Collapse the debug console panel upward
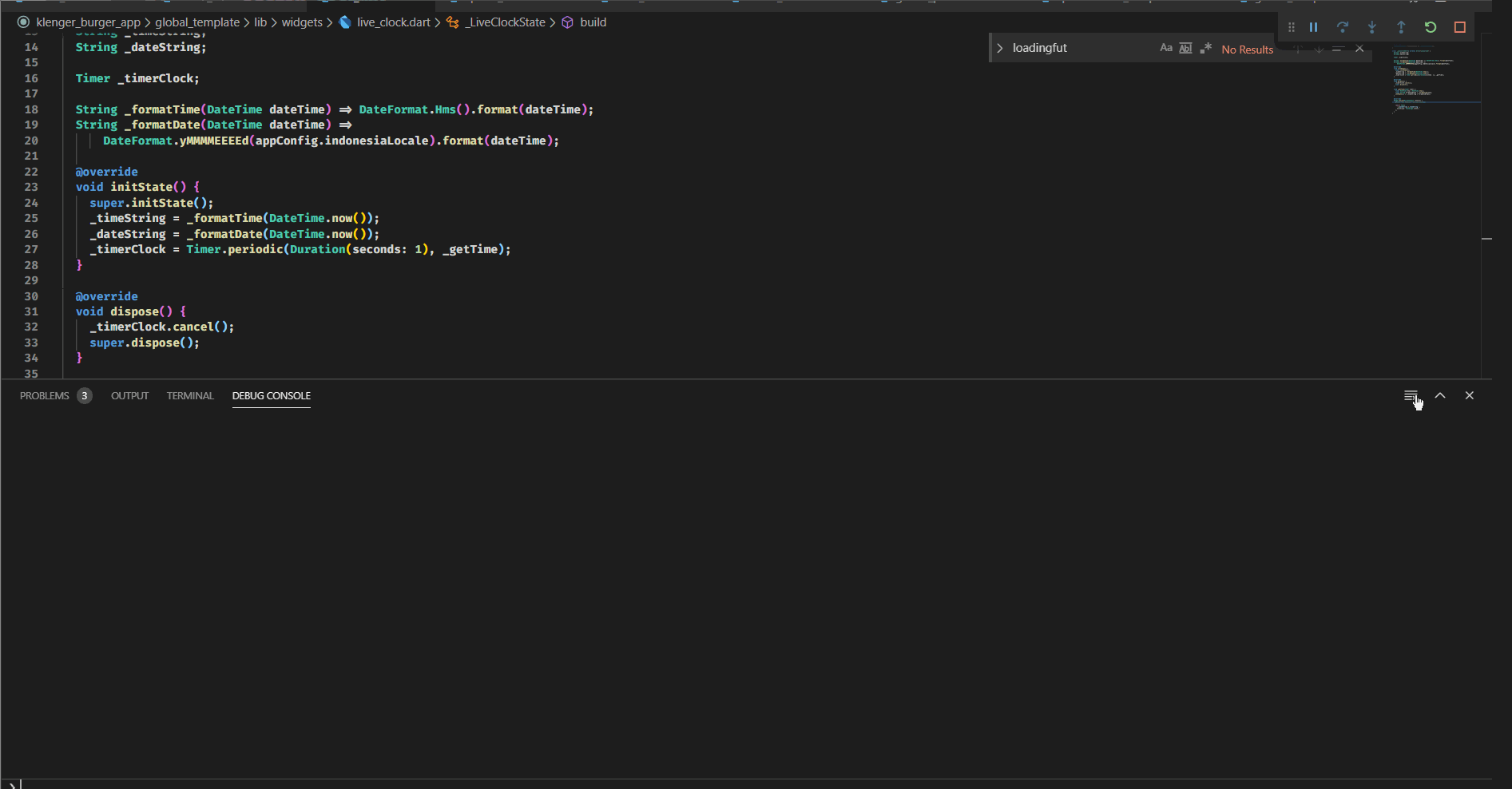The width and height of the screenshot is (1512, 789). click(1440, 395)
